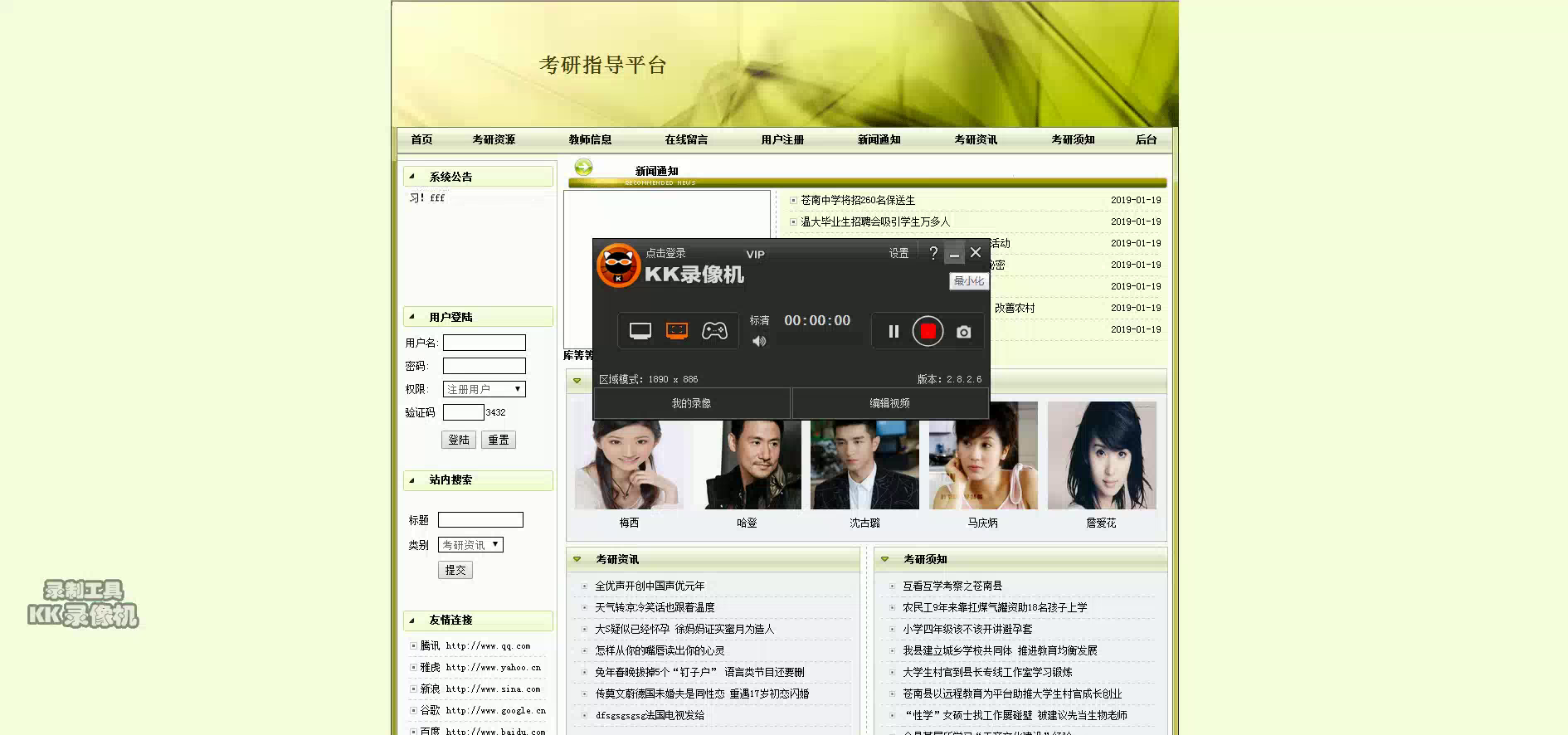The height and width of the screenshot is (735, 1568).
Task: Open news 苍南中学将招260名保送生
Action: 858,200
